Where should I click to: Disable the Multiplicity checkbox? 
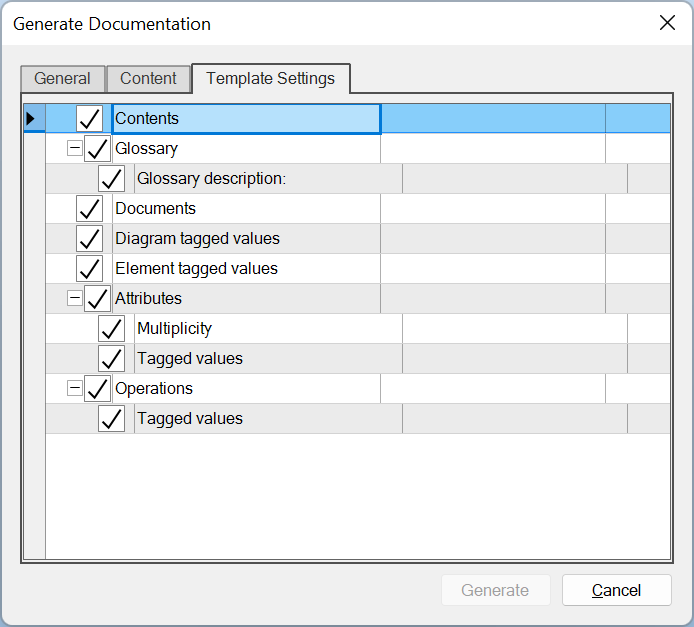111,329
